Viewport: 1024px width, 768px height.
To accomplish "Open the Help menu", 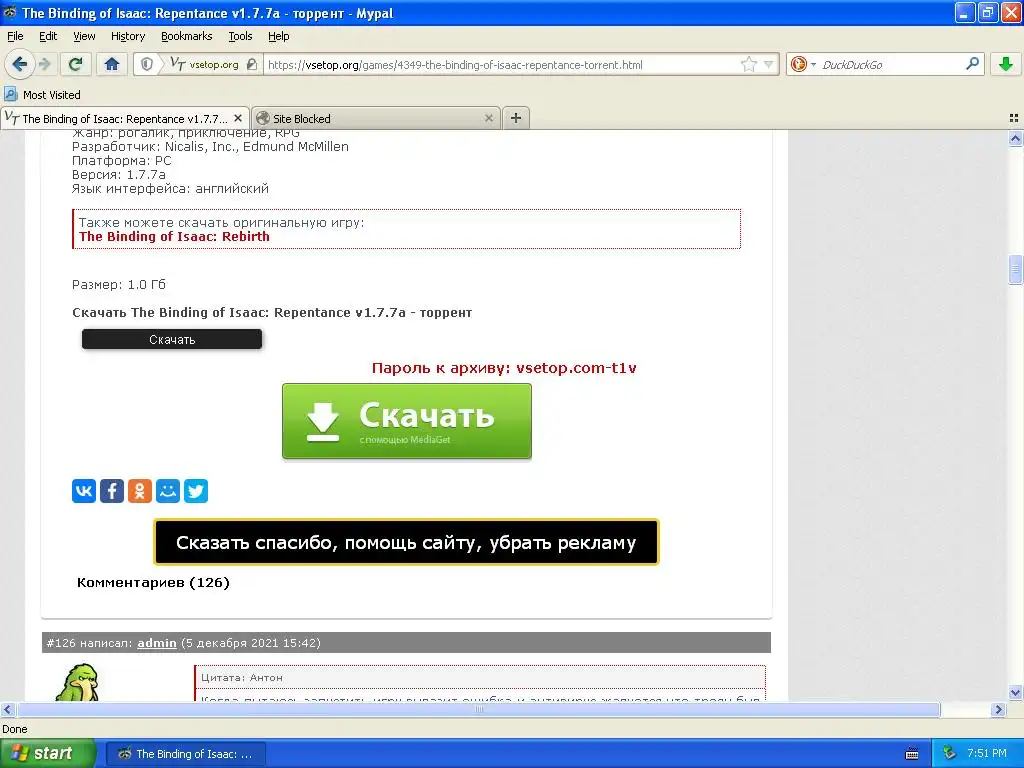I will [279, 36].
